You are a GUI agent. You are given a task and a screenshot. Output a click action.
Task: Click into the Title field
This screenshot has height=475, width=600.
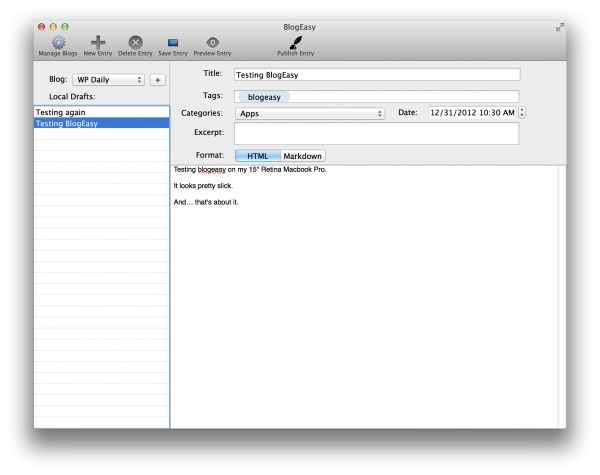click(377, 75)
